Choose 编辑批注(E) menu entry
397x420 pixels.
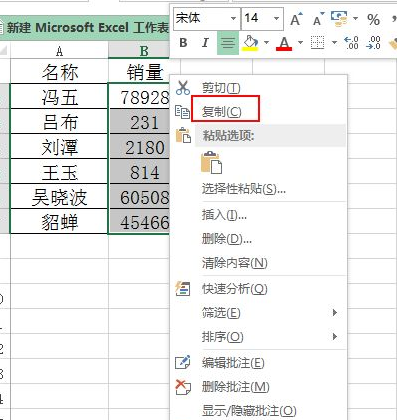tap(233, 363)
